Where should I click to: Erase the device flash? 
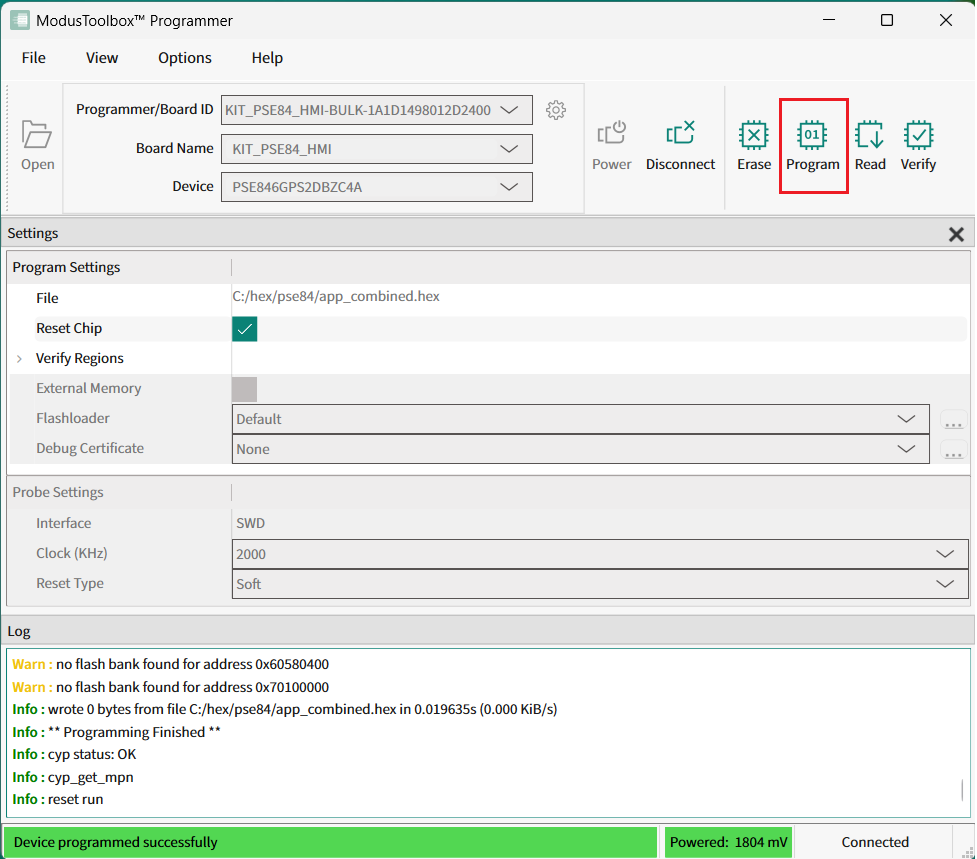click(754, 146)
